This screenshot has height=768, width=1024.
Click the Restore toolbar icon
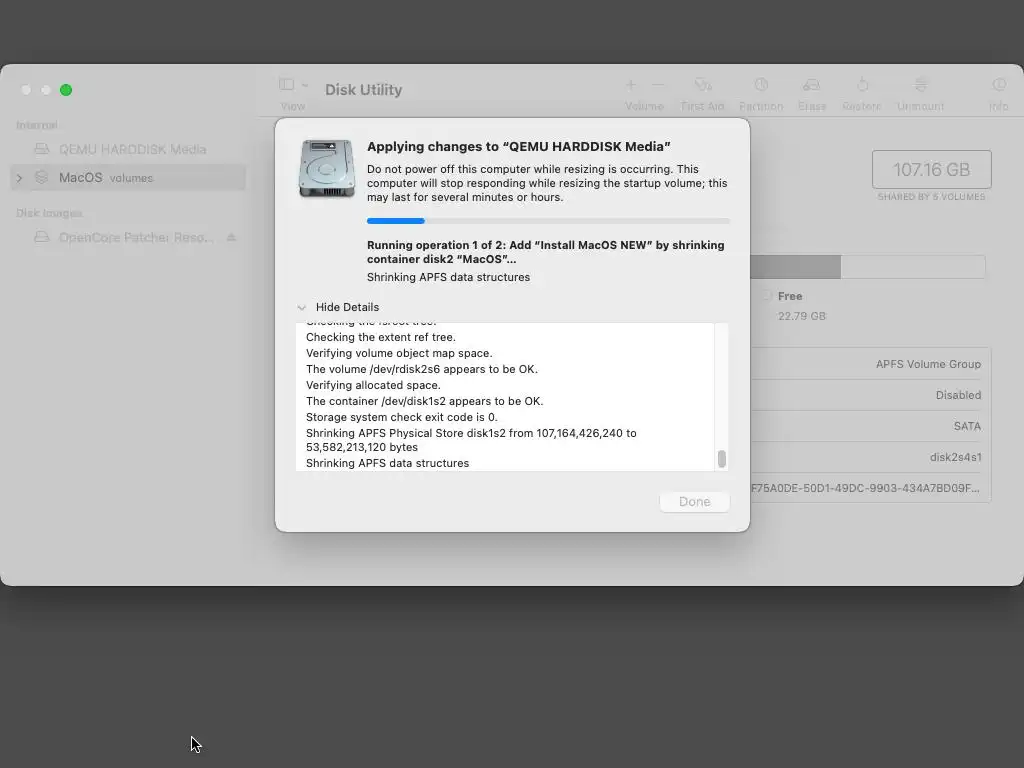[862, 85]
